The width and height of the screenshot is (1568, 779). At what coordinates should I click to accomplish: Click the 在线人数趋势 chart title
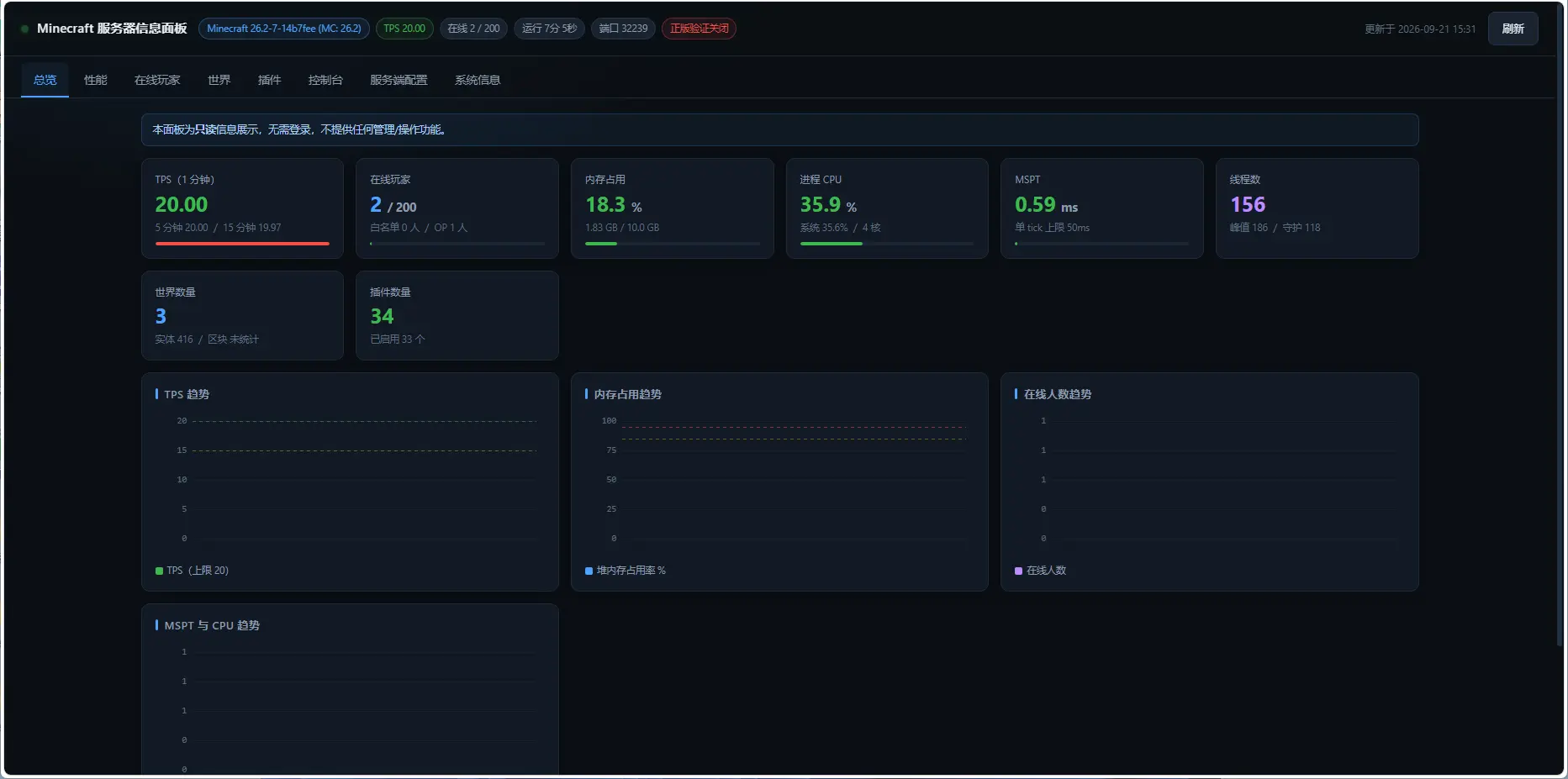[1057, 394]
